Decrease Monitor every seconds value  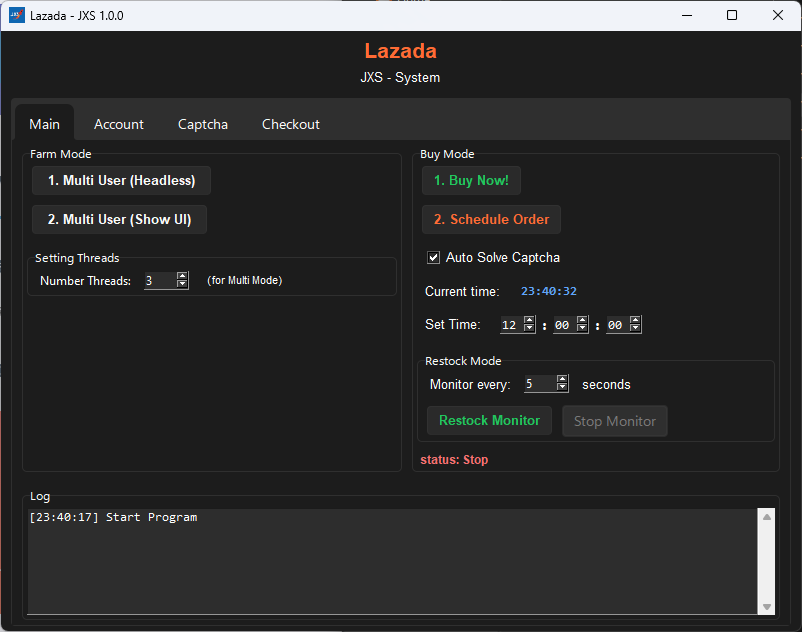click(562, 388)
